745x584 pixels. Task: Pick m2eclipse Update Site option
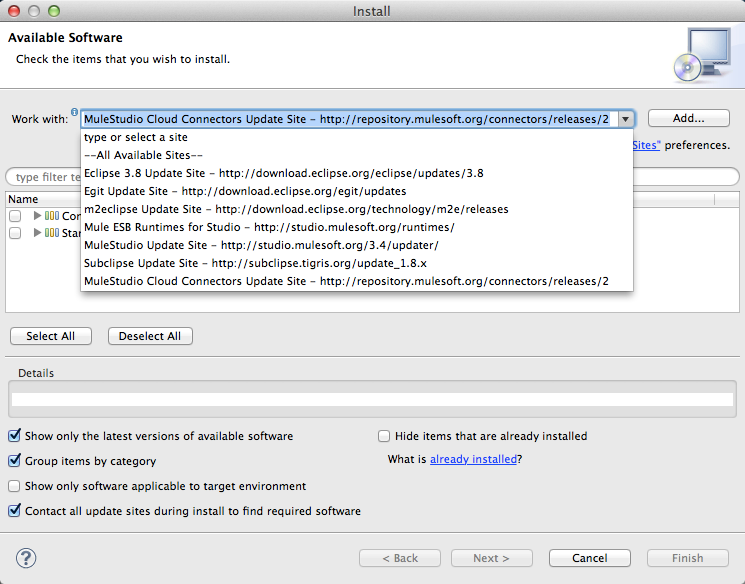click(x=296, y=209)
